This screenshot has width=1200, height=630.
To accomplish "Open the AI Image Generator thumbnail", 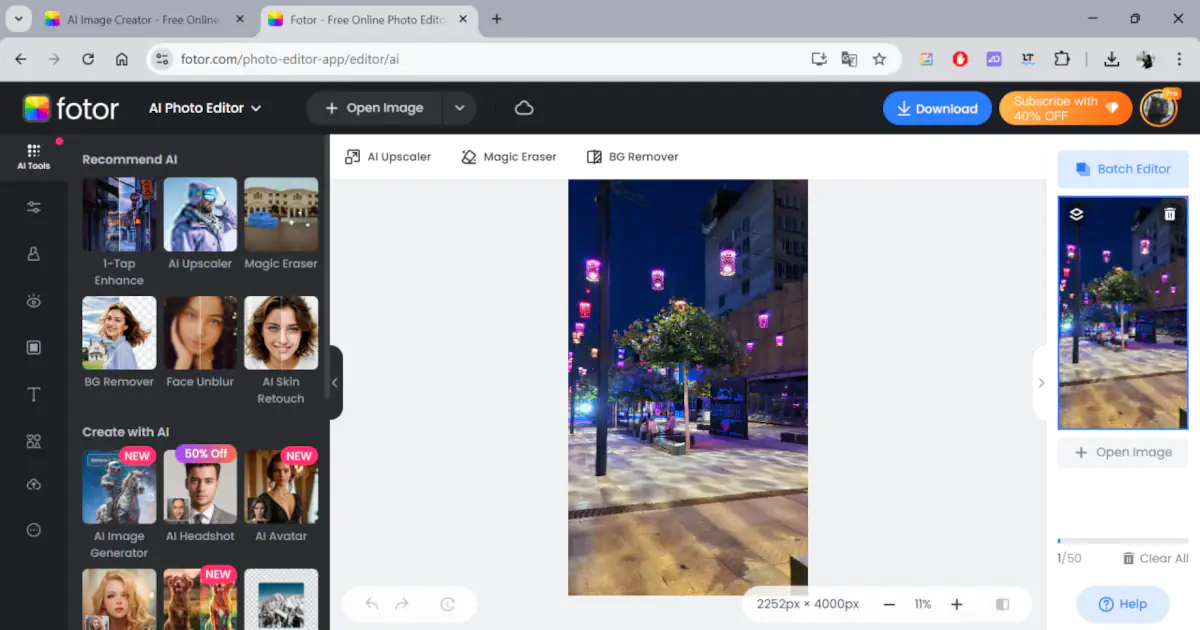I will tap(119, 487).
